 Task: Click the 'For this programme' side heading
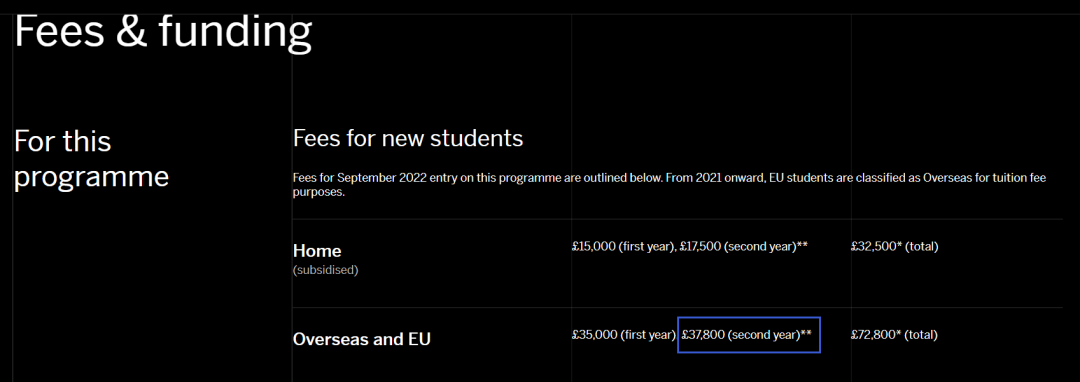coord(92,159)
